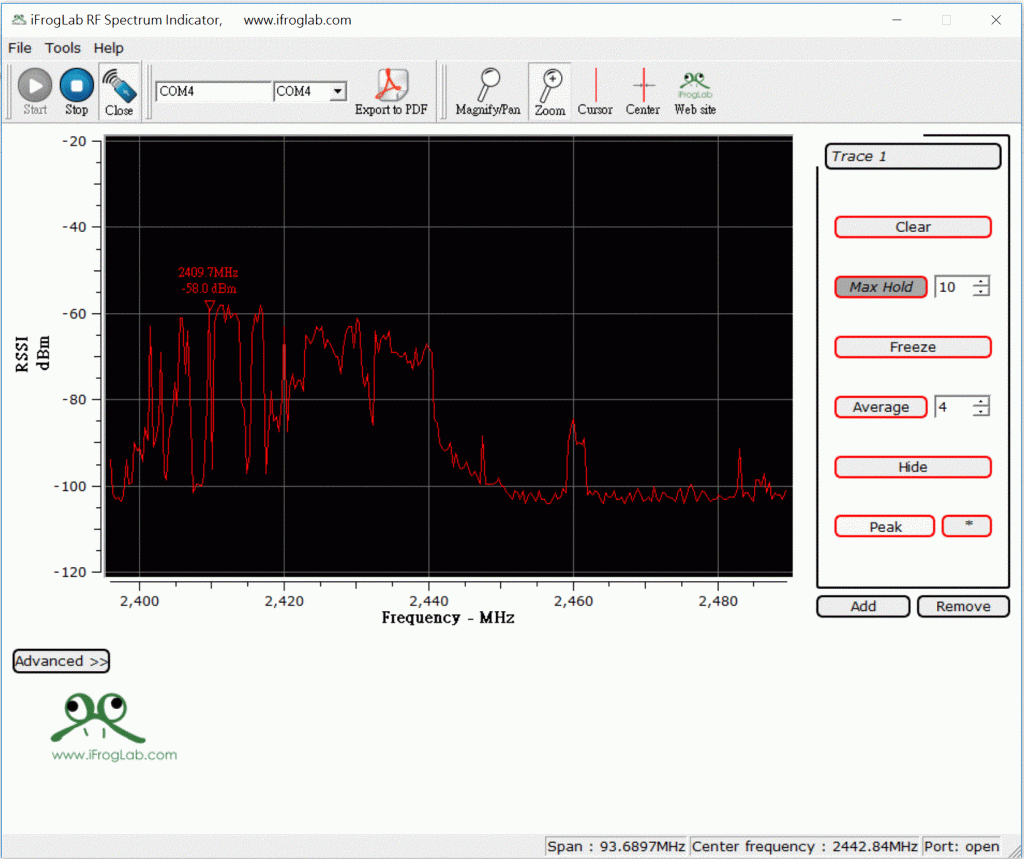Image resolution: width=1024 pixels, height=859 pixels.
Task: Activate the Zoom tool
Action: pos(550,91)
